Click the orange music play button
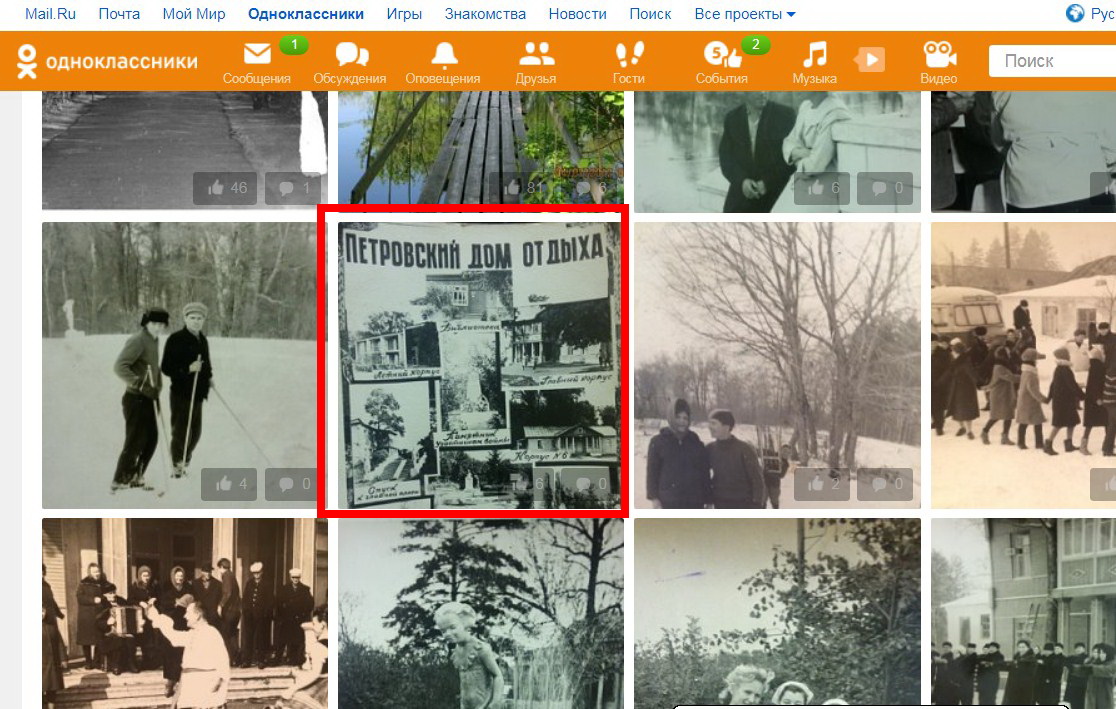 click(870, 60)
